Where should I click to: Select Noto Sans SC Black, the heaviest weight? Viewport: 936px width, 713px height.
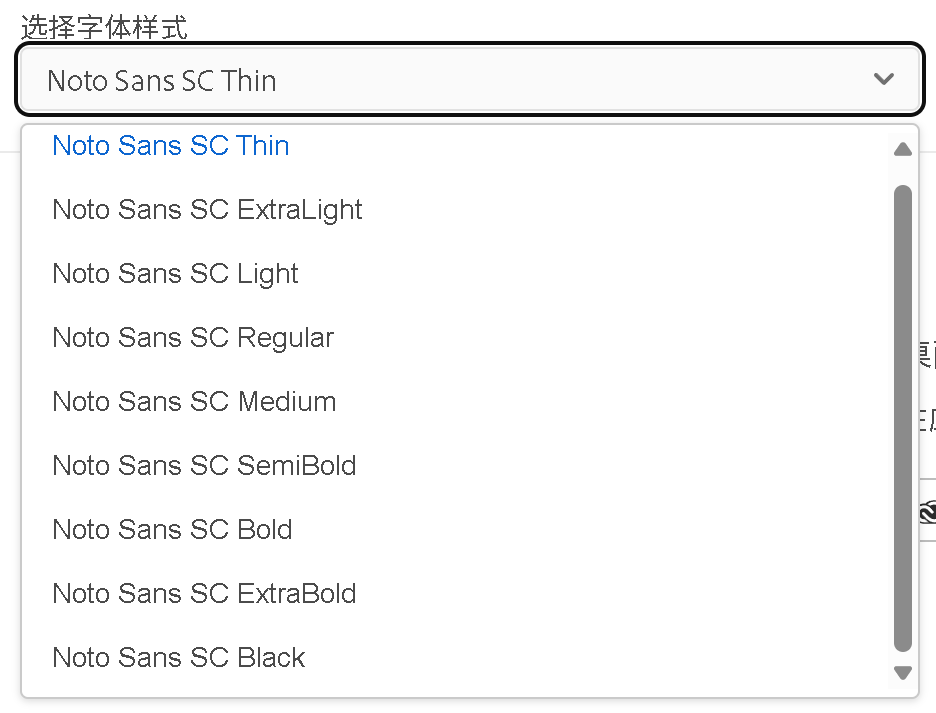[177, 658]
